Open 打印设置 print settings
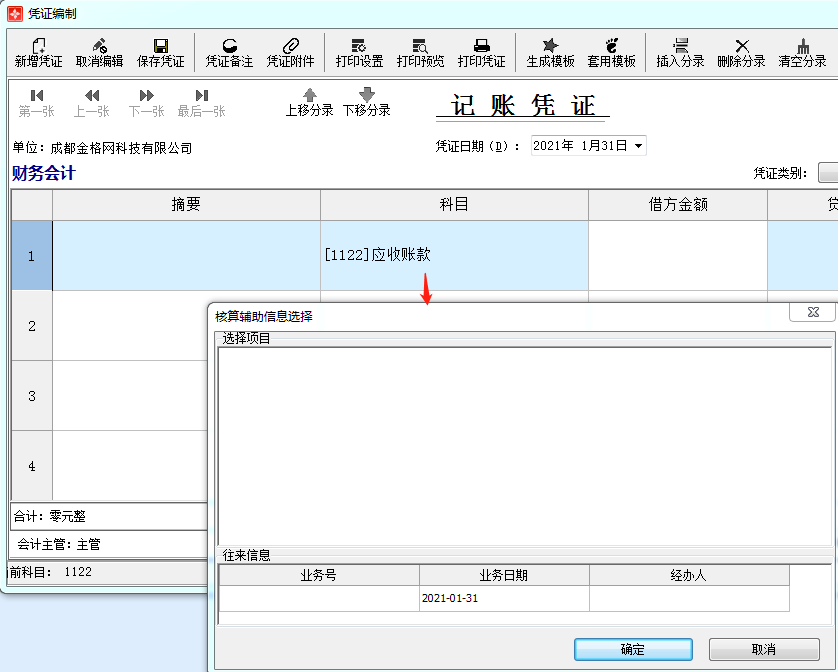Screen dimensions: 838x672 [359, 52]
